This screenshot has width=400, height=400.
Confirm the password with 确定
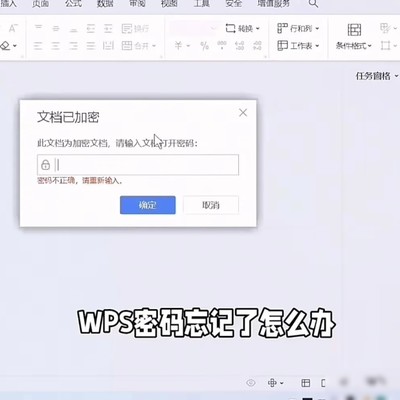pos(148,205)
